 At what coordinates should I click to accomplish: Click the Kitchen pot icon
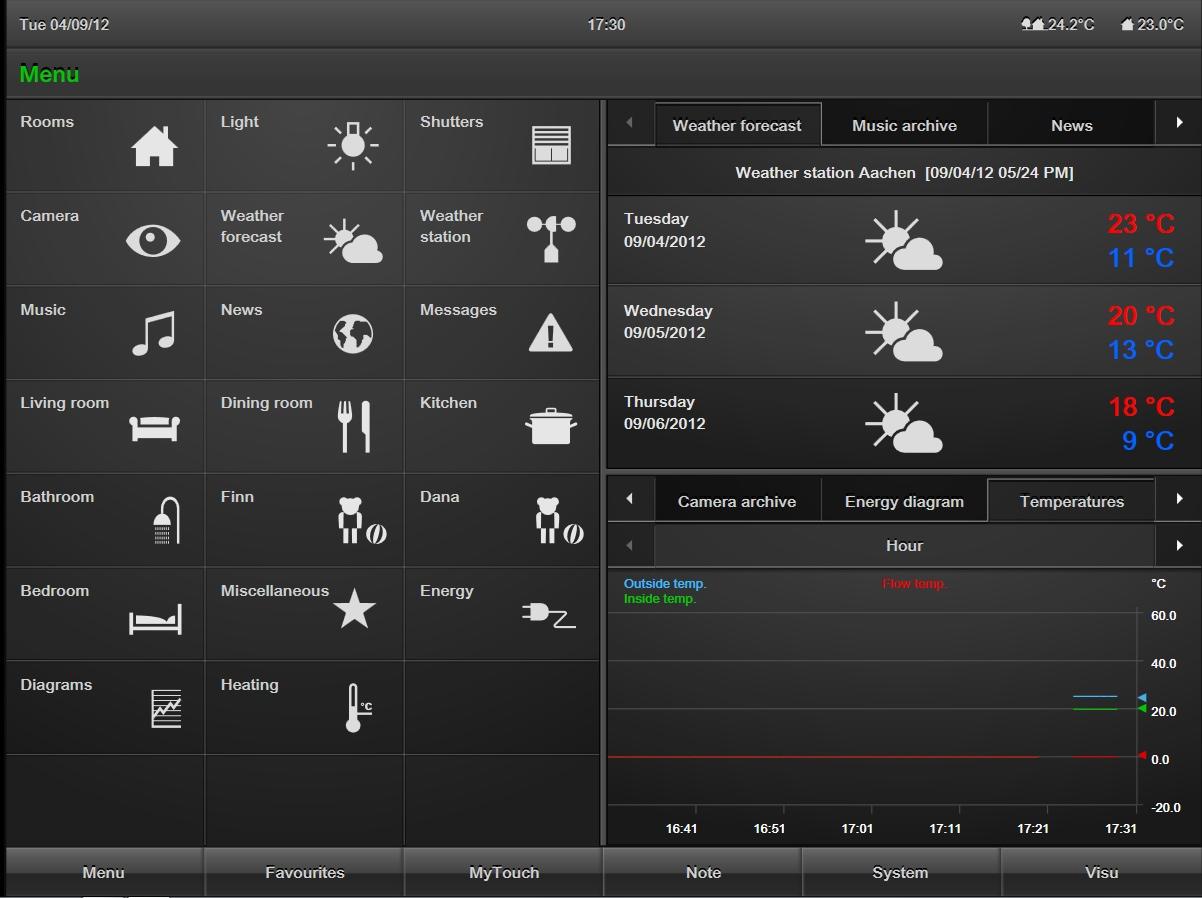[x=551, y=427]
